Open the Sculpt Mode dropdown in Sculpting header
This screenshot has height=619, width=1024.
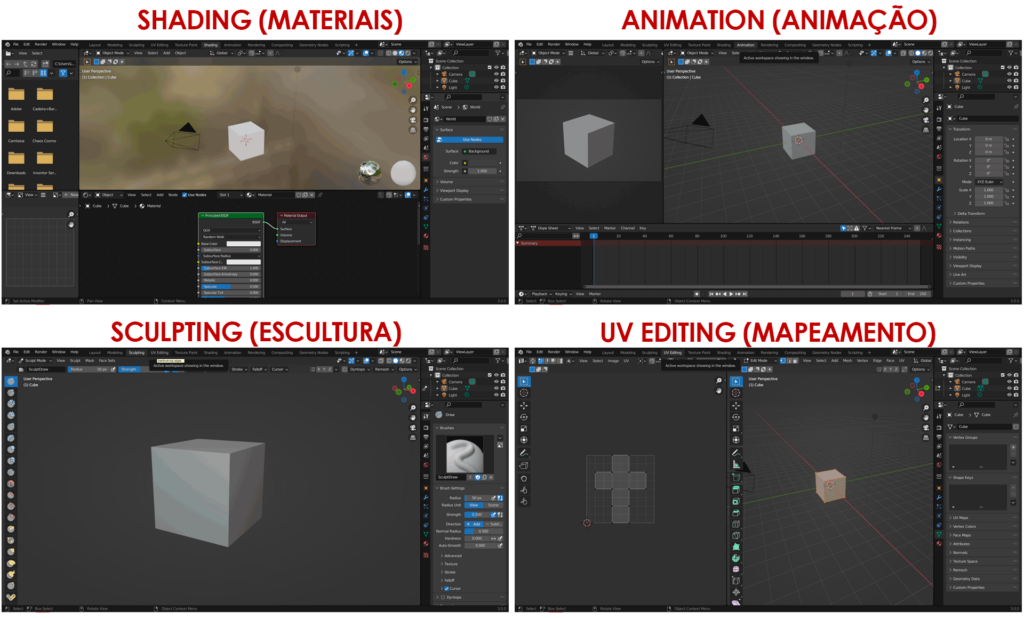[x=36, y=360]
